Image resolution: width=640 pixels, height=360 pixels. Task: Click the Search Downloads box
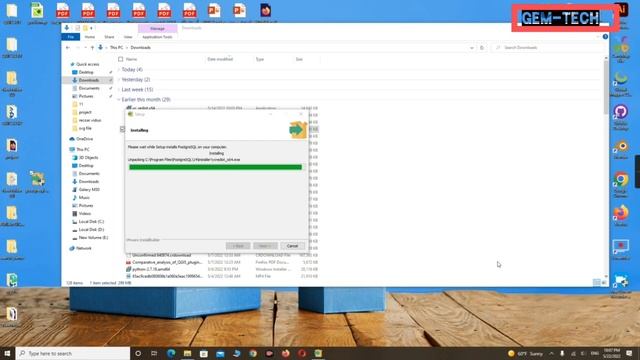coord(548,48)
